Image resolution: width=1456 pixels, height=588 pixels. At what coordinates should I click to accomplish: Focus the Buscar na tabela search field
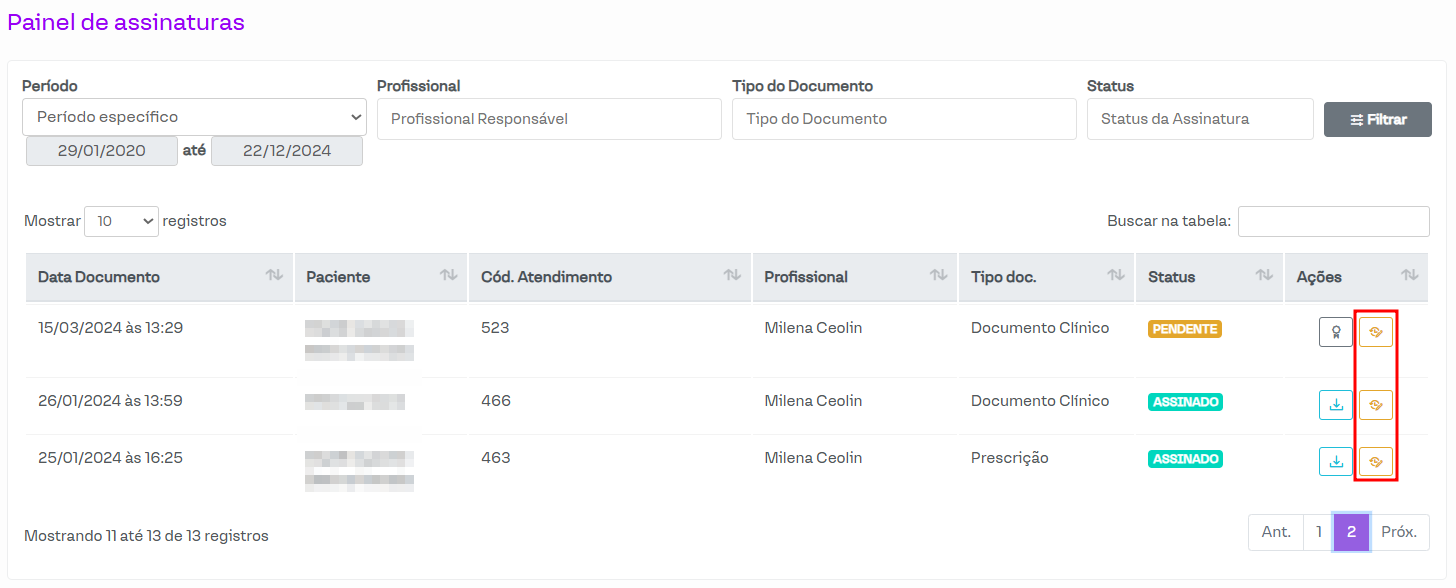(1333, 221)
